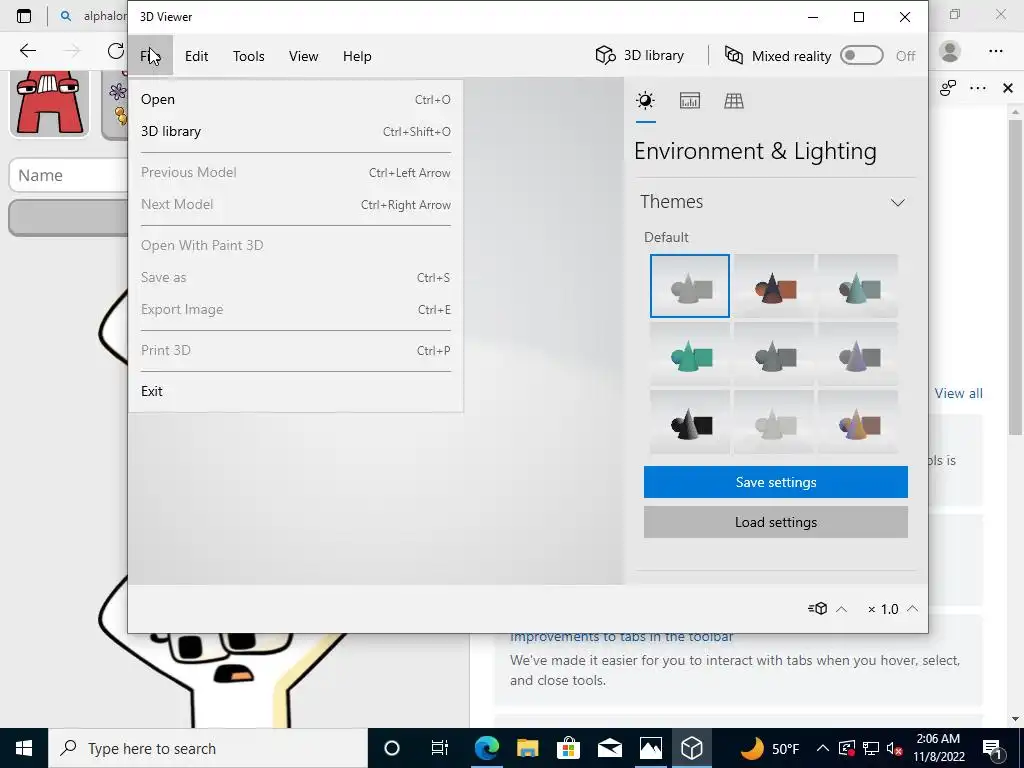The height and width of the screenshot is (768, 1024).
Task: Open Microsoft Store from taskbar
Action: 569,748
